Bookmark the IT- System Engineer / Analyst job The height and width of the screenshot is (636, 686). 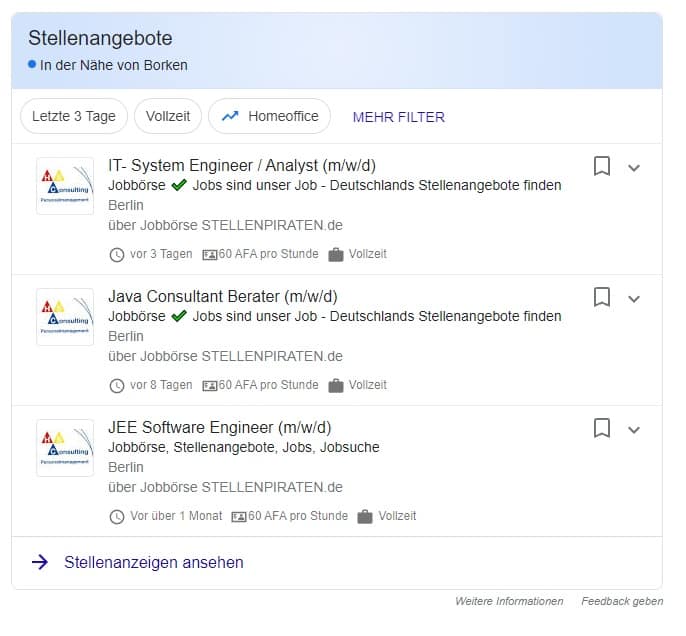602,166
